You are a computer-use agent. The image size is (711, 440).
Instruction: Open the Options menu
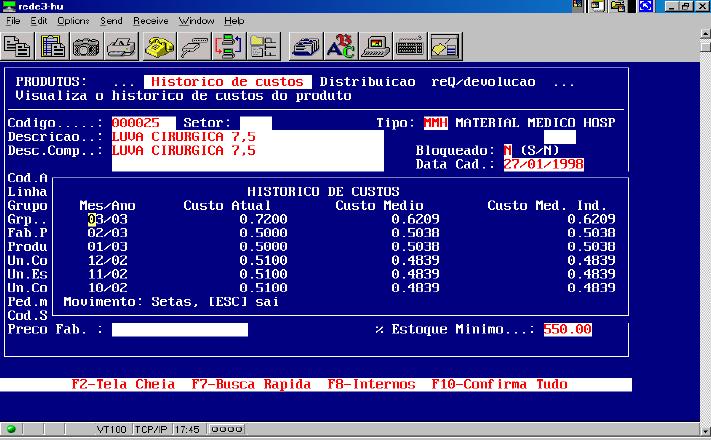(x=73, y=21)
